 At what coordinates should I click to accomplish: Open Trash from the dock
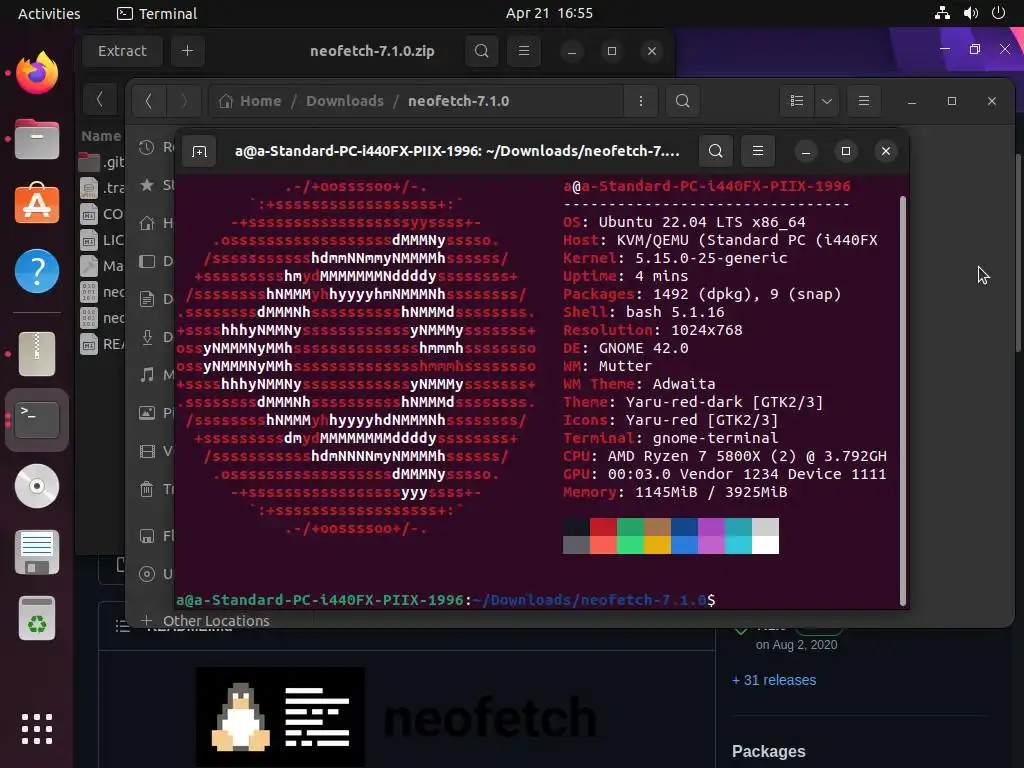[x=37, y=618]
